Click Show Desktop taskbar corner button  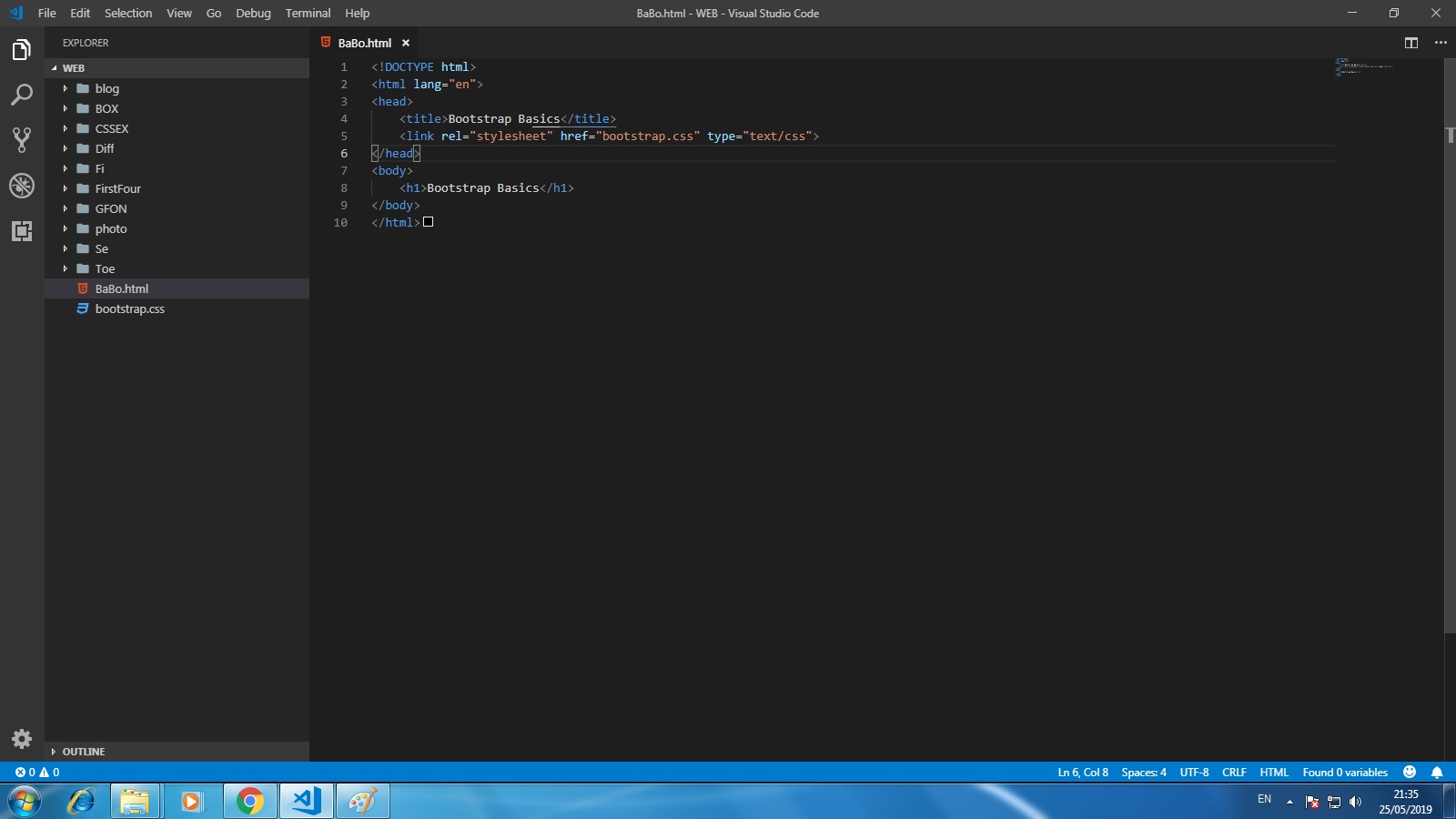(x=1449, y=801)
